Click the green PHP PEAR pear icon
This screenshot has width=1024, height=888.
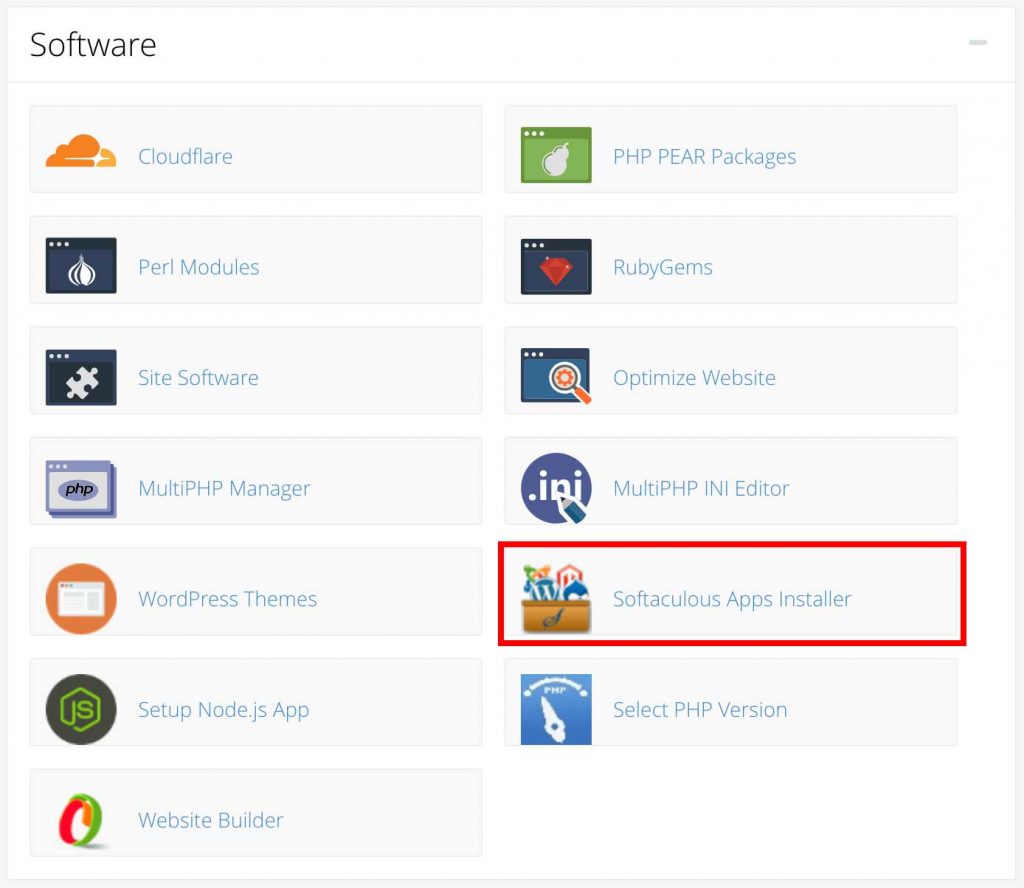[556, 155]
